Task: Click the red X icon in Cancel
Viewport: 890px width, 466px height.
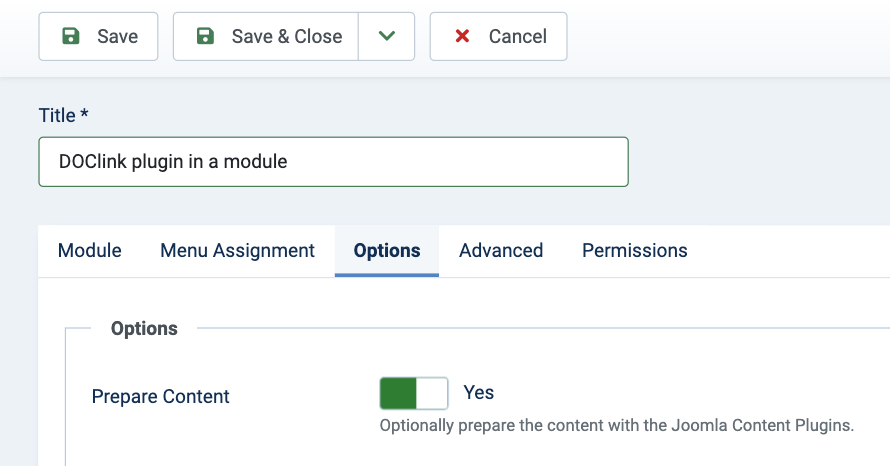Action: tap(462, 37)
